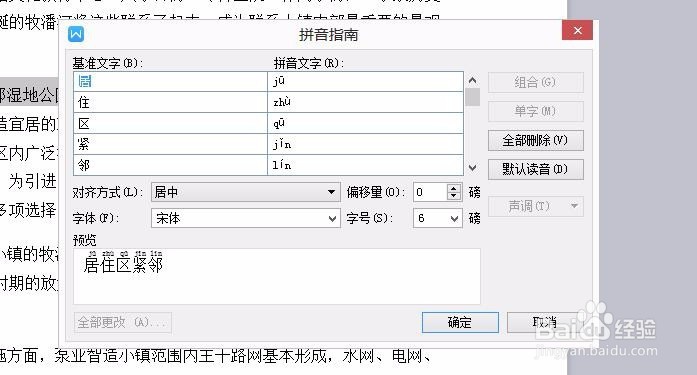Click pinyin field containing zhù
Screen dimensions: 697x375
click(365, 103)
